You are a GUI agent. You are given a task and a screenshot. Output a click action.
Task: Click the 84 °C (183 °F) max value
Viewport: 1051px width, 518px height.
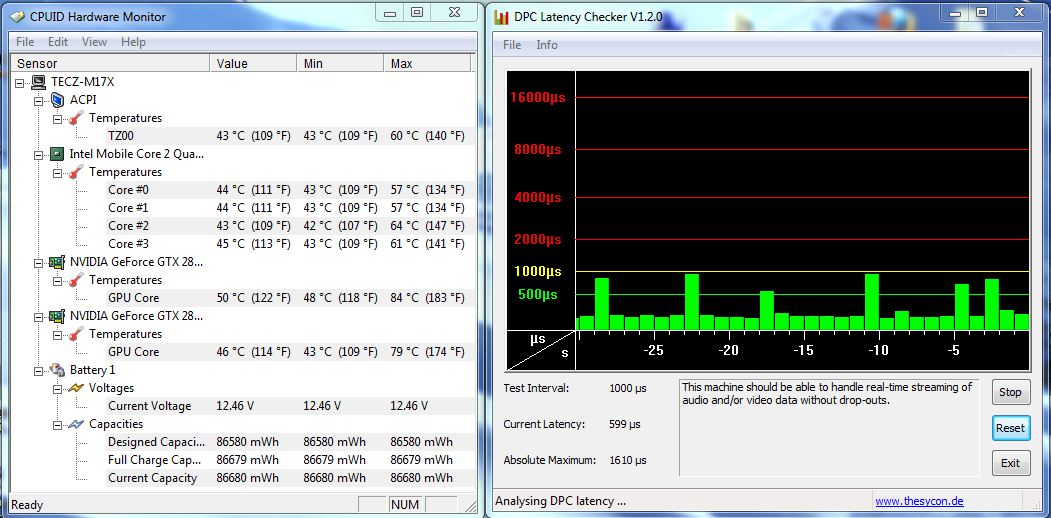428,298
